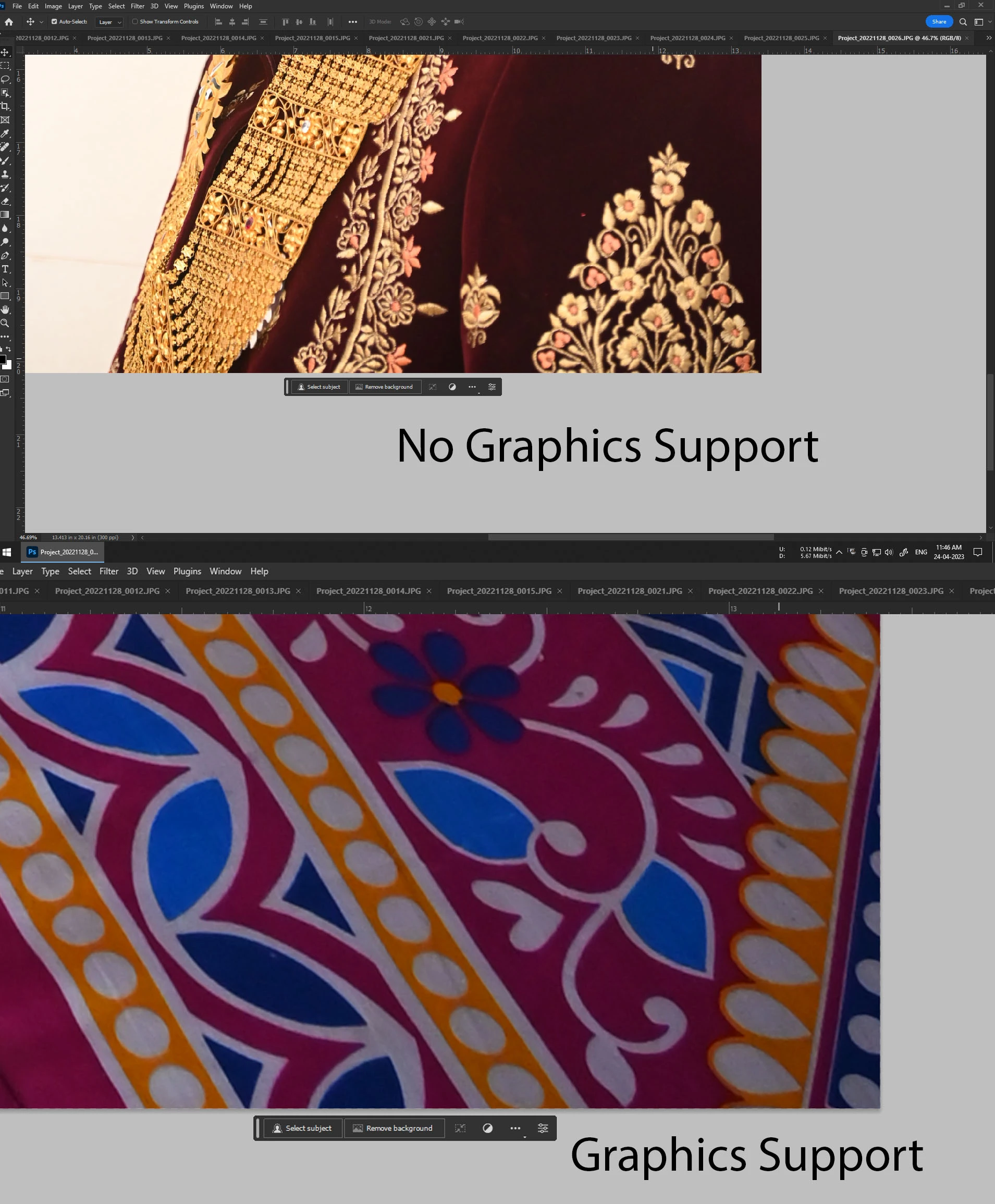The image size is (995, 1204).
Task: Open the screen mode switcher icon
Action: tap(5, 393)
